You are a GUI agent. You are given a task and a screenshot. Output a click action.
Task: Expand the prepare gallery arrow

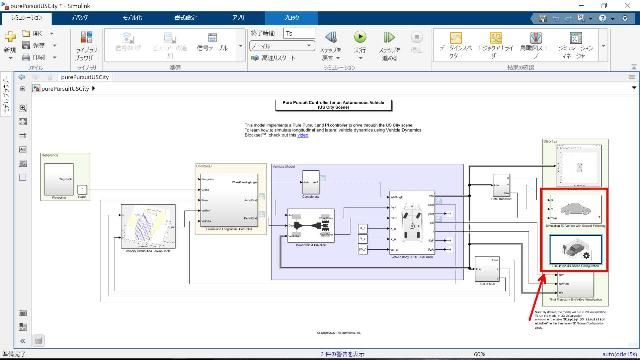[x=240, y=46]
